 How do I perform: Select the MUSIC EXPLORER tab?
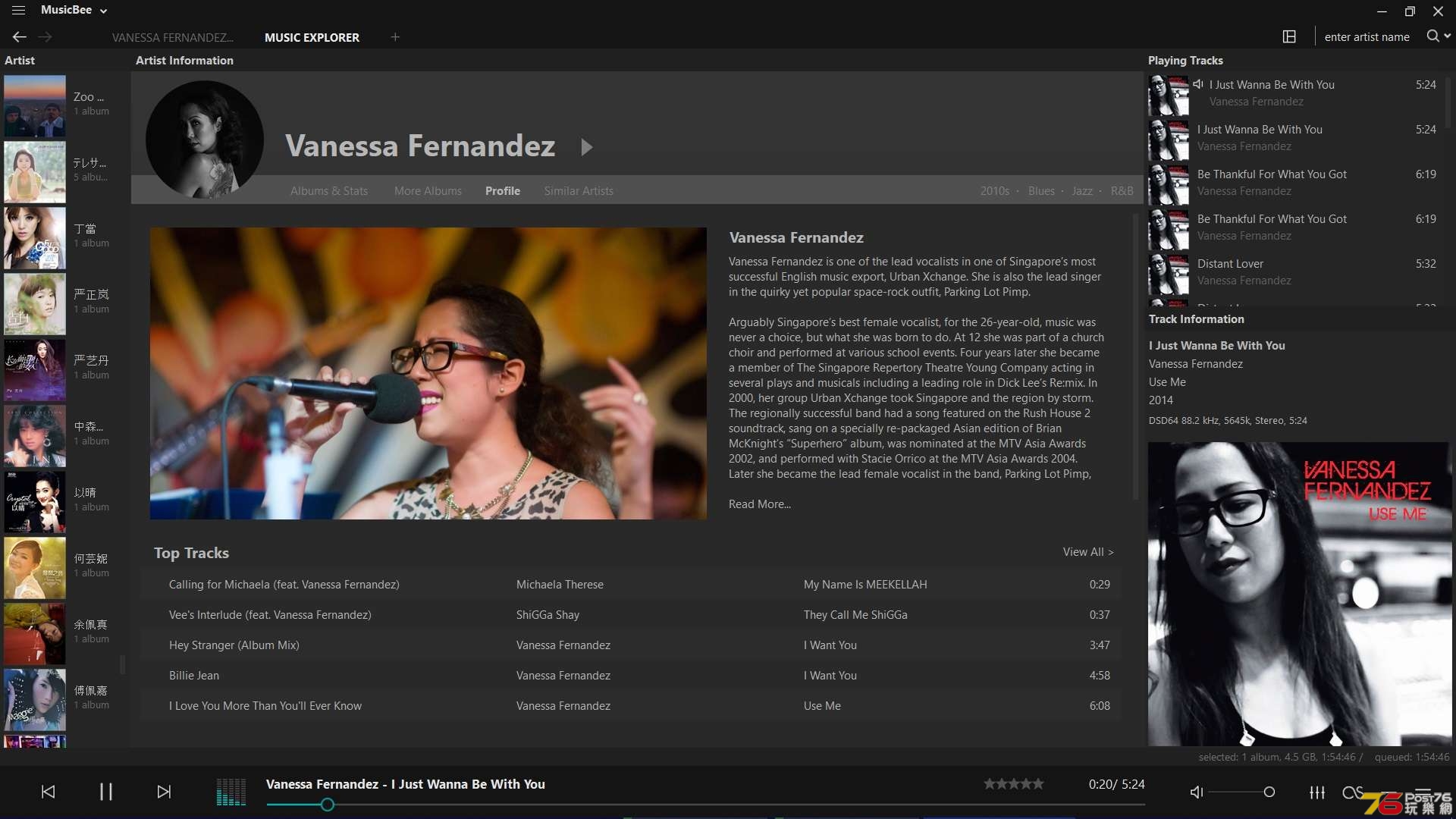pos(312,37)
